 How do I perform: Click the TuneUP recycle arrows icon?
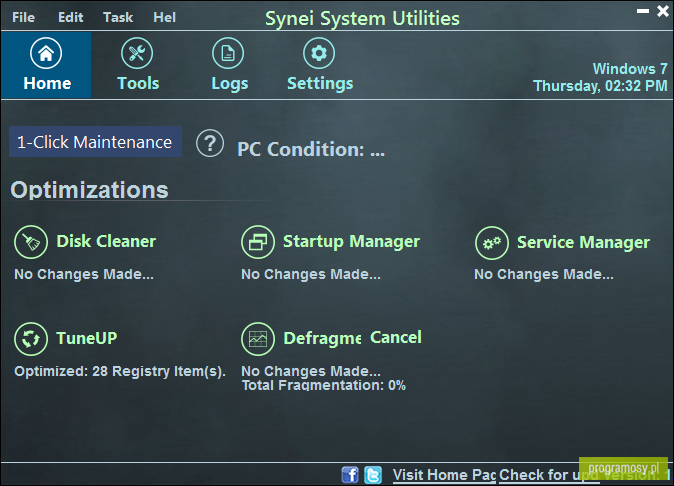point(31,339)
